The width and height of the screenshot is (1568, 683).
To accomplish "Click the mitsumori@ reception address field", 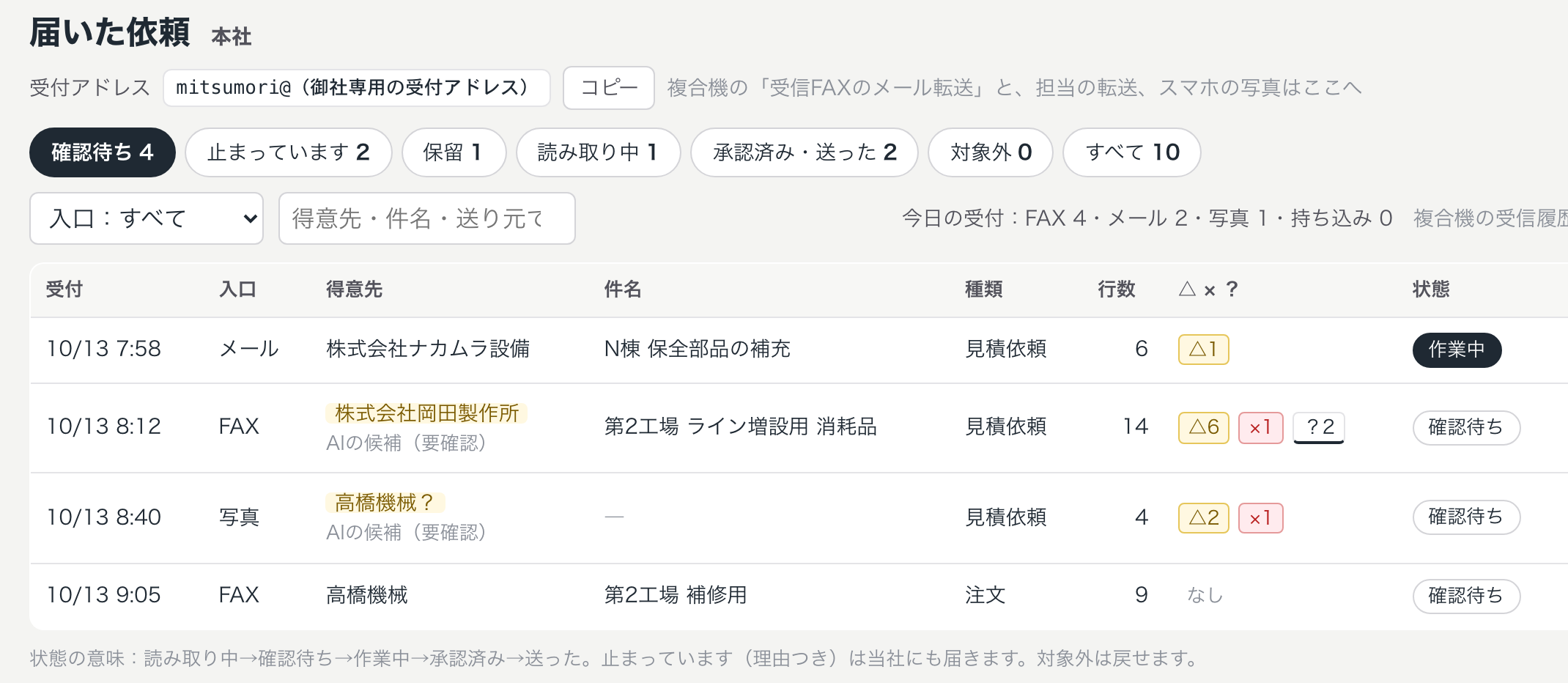I will tap(357, 88).
